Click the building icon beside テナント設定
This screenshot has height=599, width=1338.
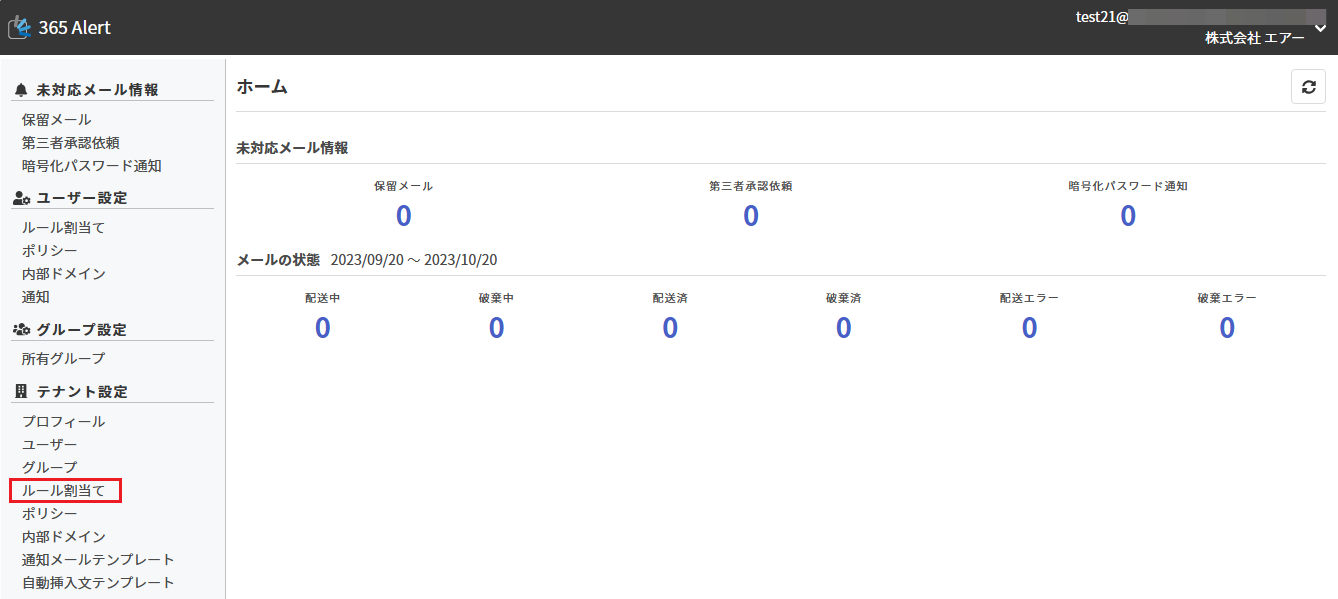pyautogui.click(x=21, y=391)
